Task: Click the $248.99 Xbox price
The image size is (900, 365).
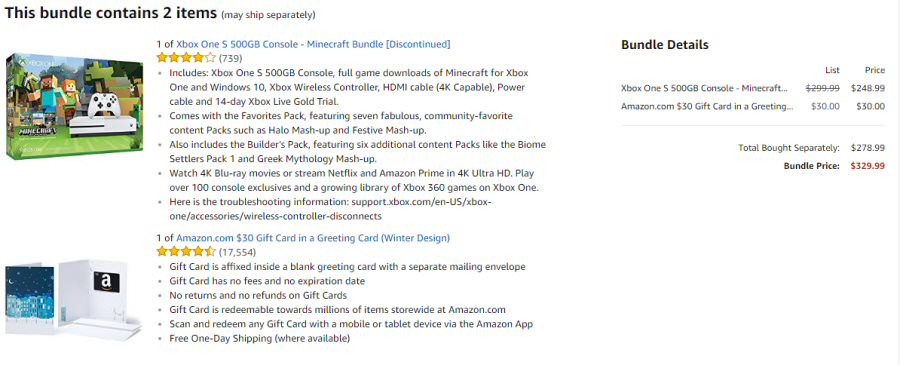Action: point(868,88)
